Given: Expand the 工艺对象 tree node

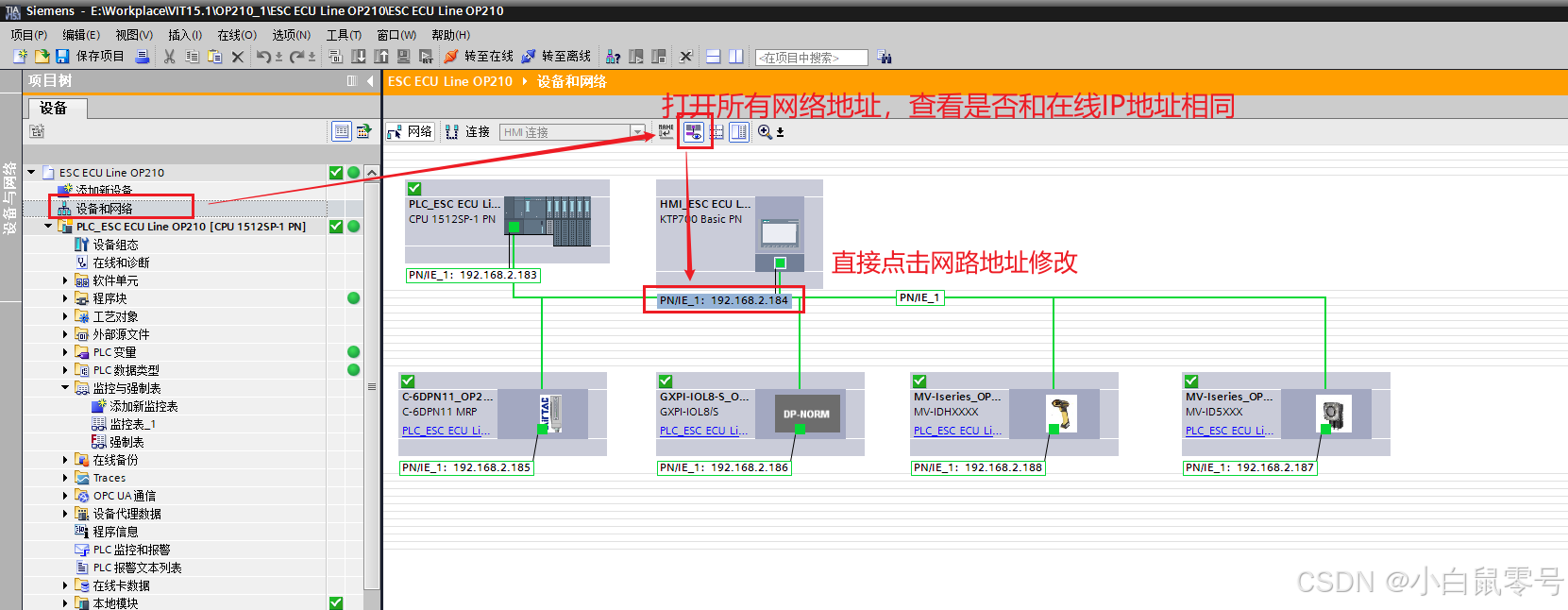Looking at the screenshot, I should pyautogui.click(x=65, y=316).
